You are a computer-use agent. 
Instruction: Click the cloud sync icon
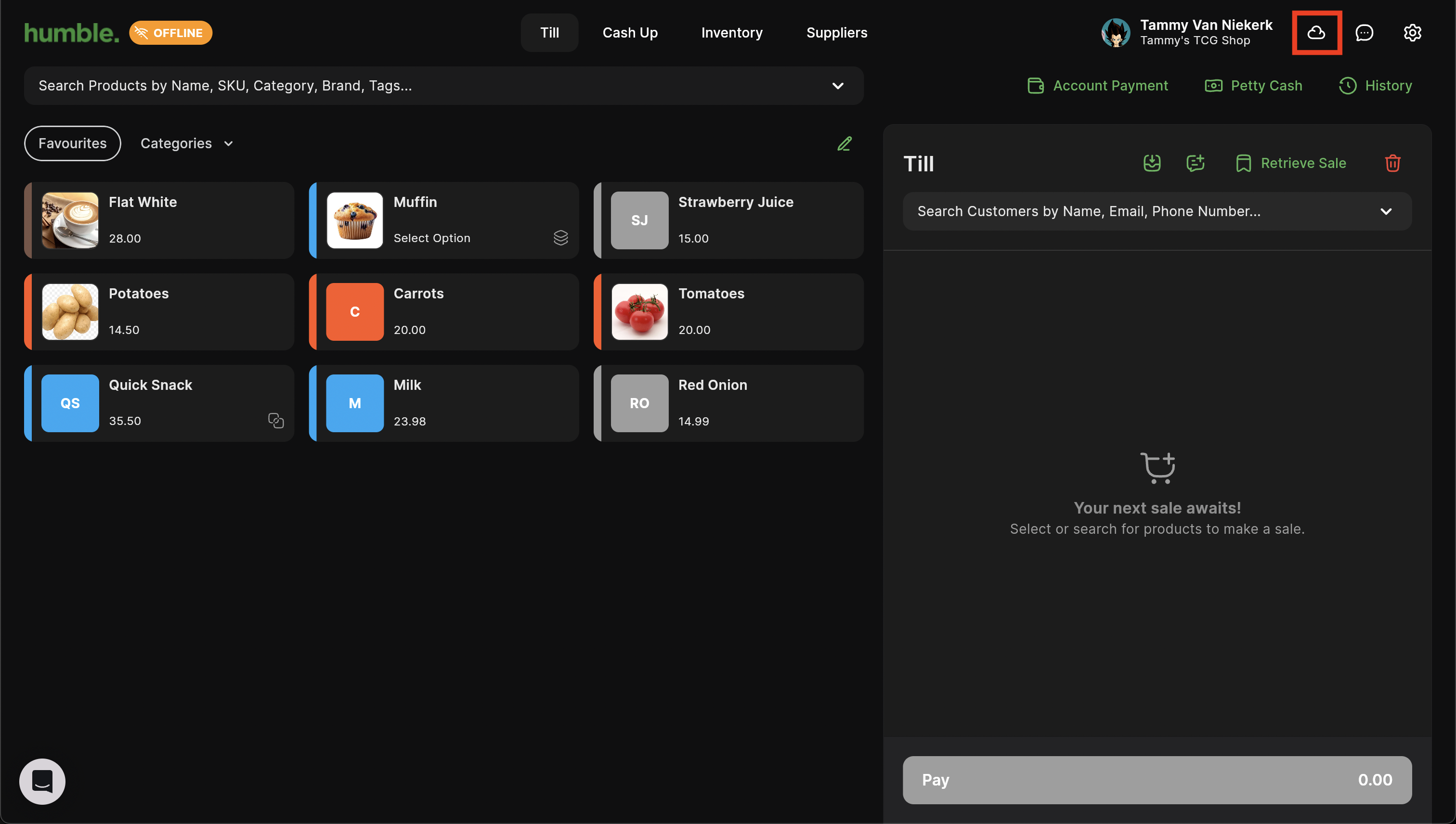coord(1315,33)
